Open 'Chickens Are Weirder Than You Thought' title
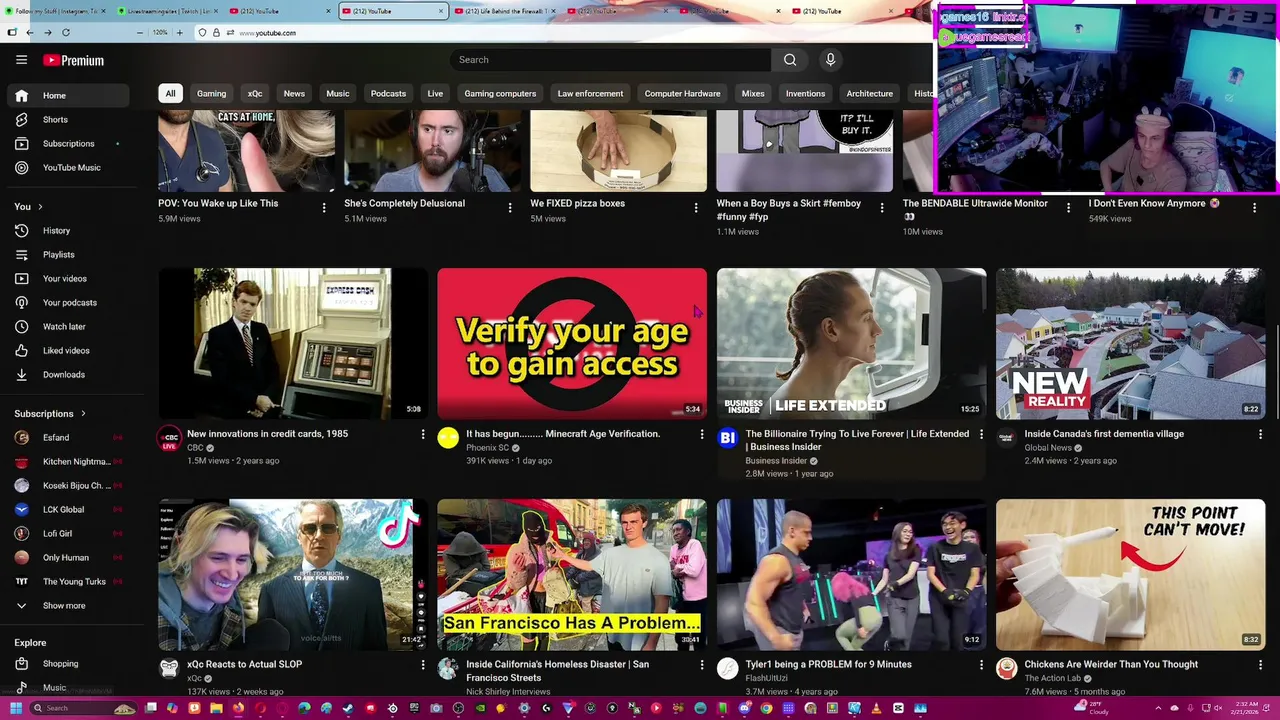 (1111, 664)
